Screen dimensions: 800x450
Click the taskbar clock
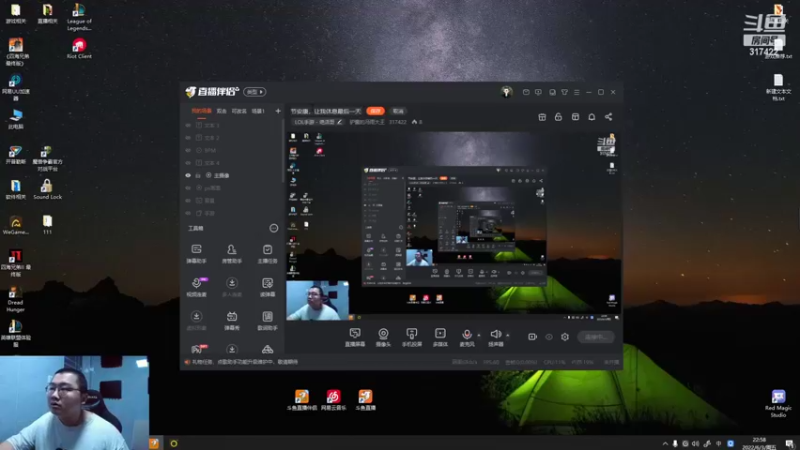(759, 443)
